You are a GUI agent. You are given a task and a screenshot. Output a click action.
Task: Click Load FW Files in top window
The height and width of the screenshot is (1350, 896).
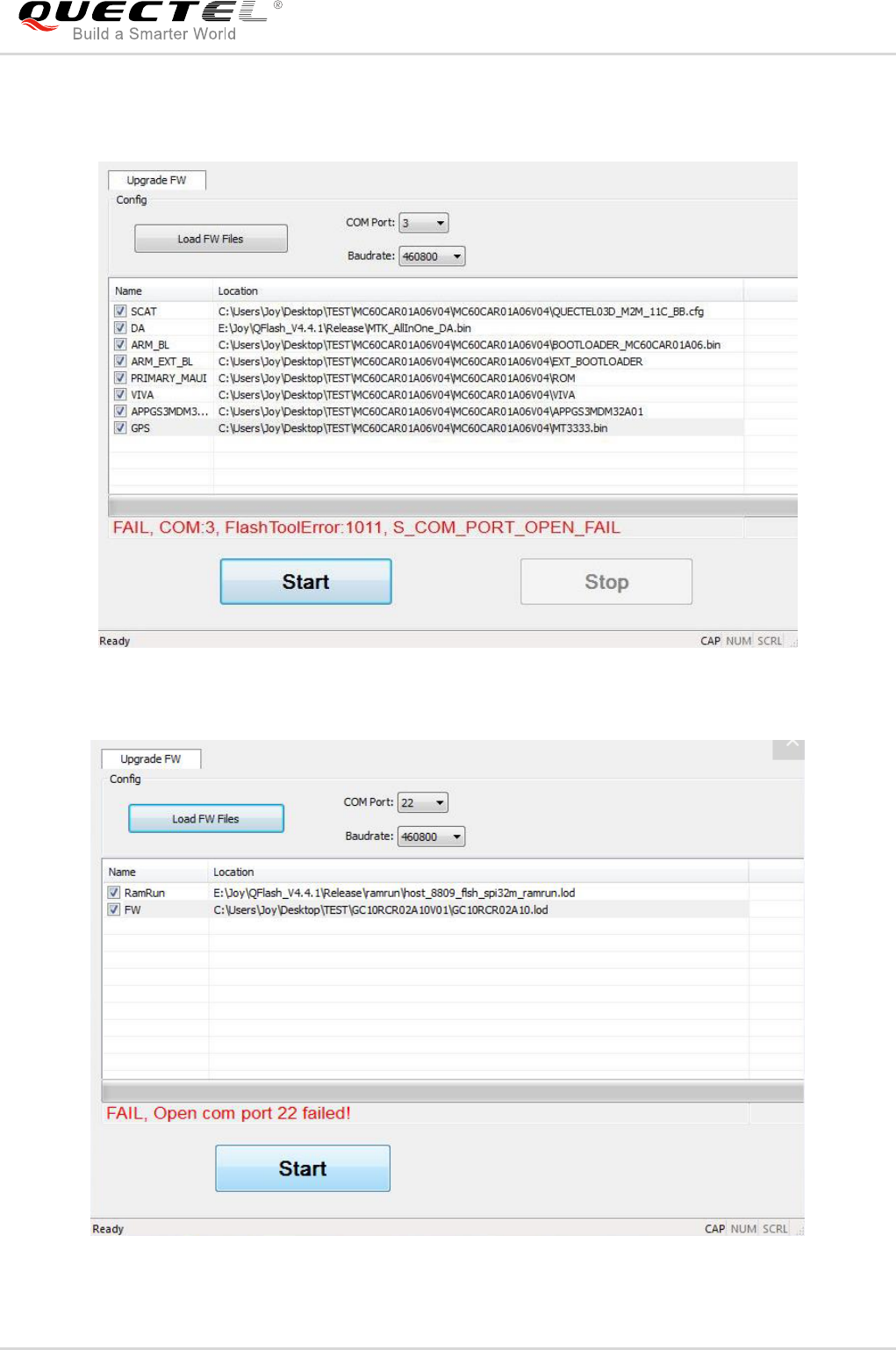point(211,239)
